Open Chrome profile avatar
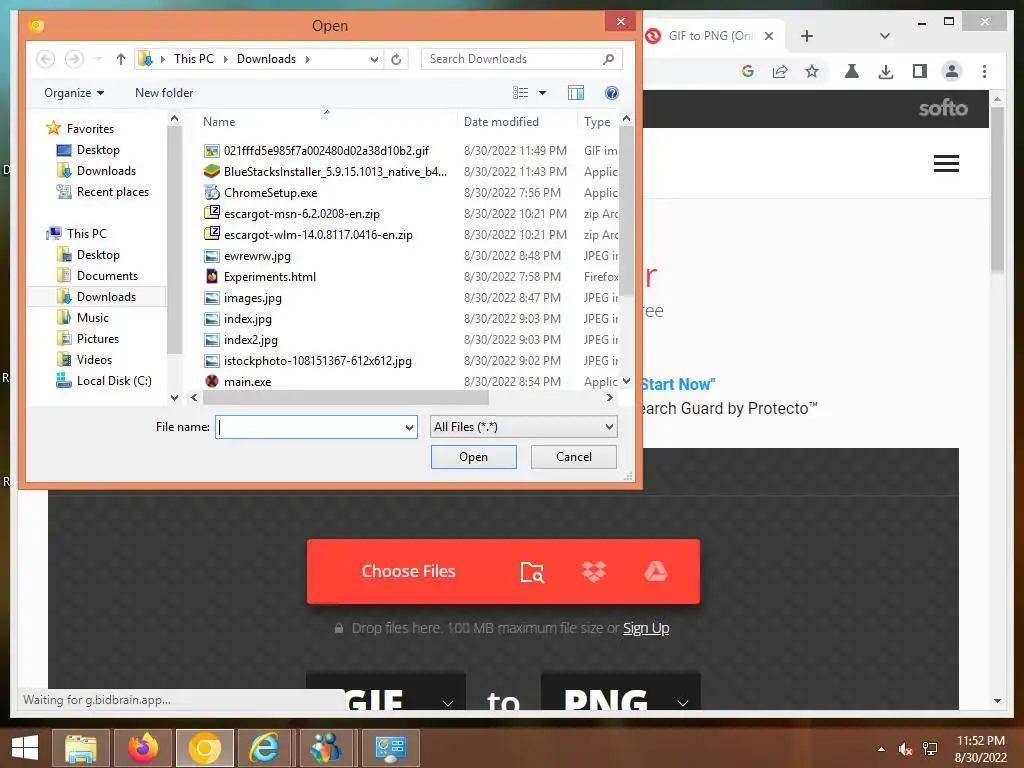The height and width of the screenshot is (768, 1024). click(952, 71)
